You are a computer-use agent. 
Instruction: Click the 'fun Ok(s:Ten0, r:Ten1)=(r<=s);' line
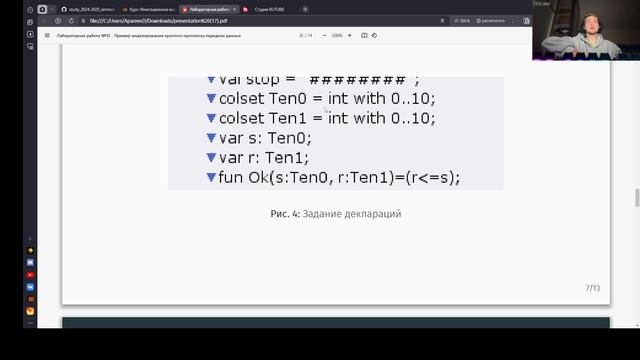point(340,178)
